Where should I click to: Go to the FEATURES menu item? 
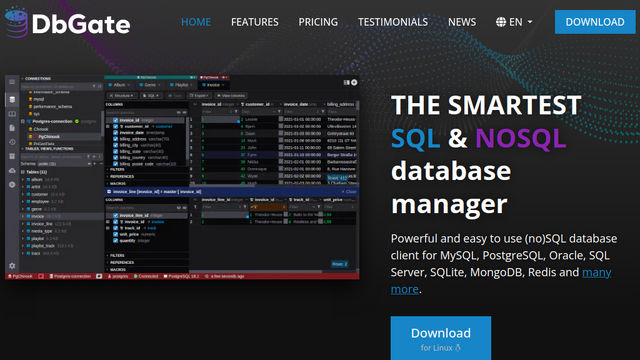(x=255, y=22)
